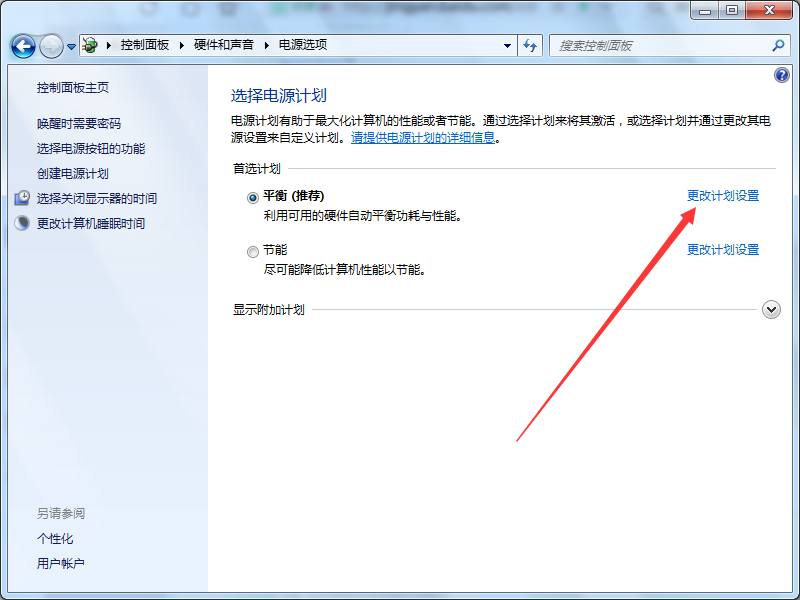800x600 pixels.
Task: Click 更改计划设置 for 平衡 plan
Action: [723, 195]
